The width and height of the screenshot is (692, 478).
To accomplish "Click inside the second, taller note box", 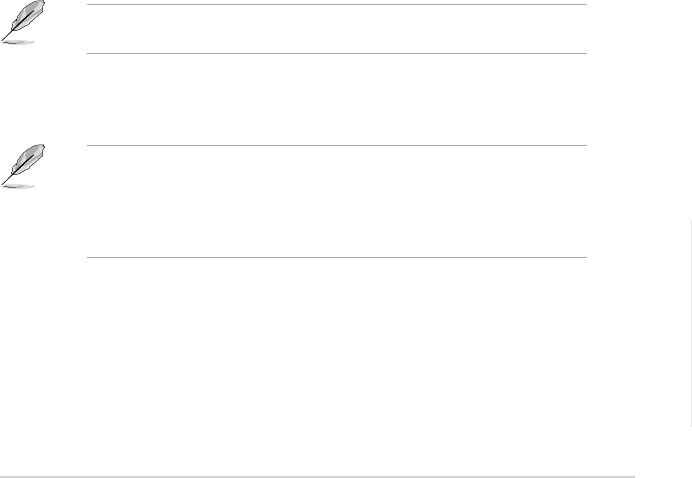I will pos(336,201).
